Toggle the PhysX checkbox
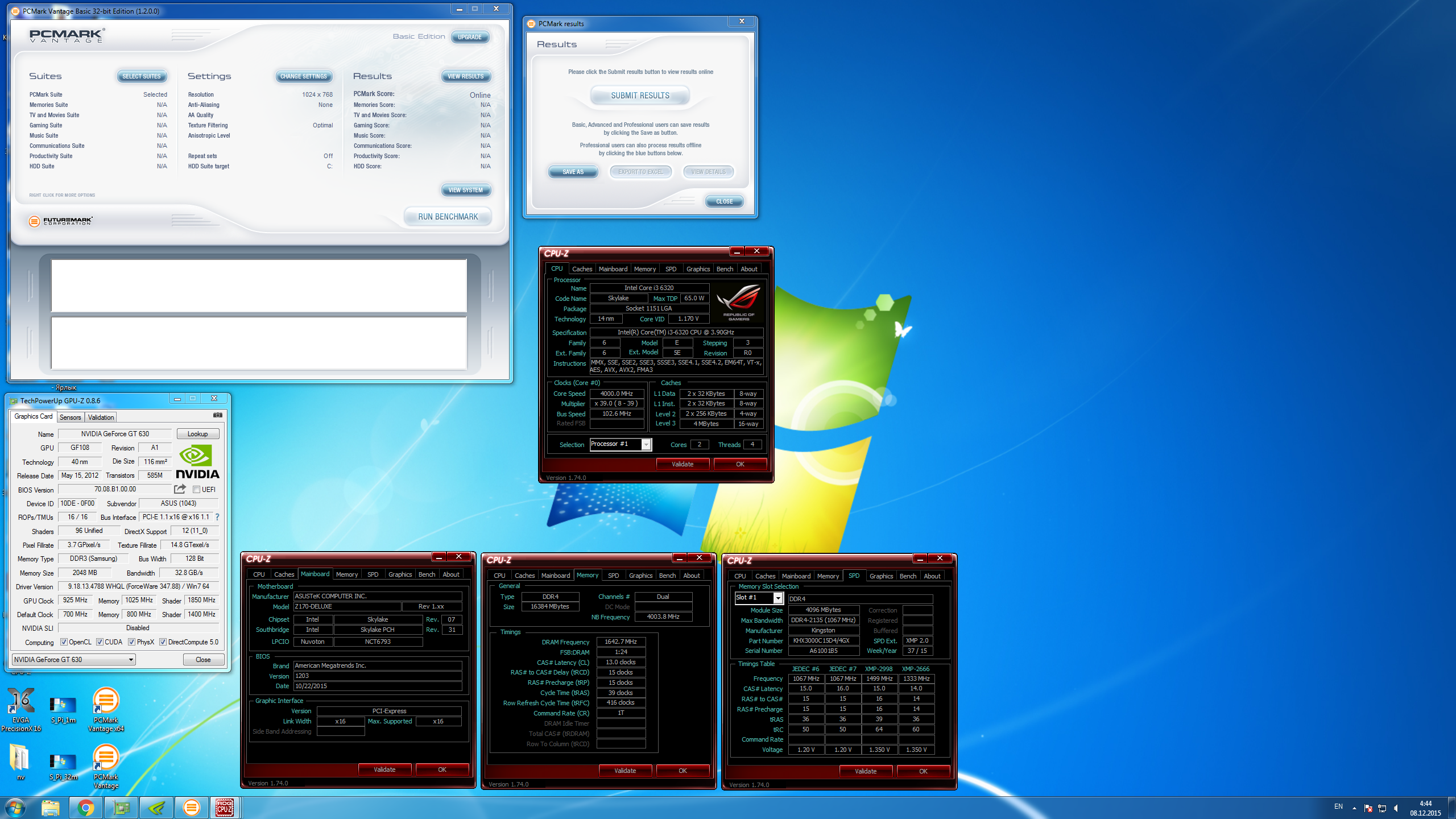Screen dimensions: 1456x819 pyautogui.click(x=132, y=642)
